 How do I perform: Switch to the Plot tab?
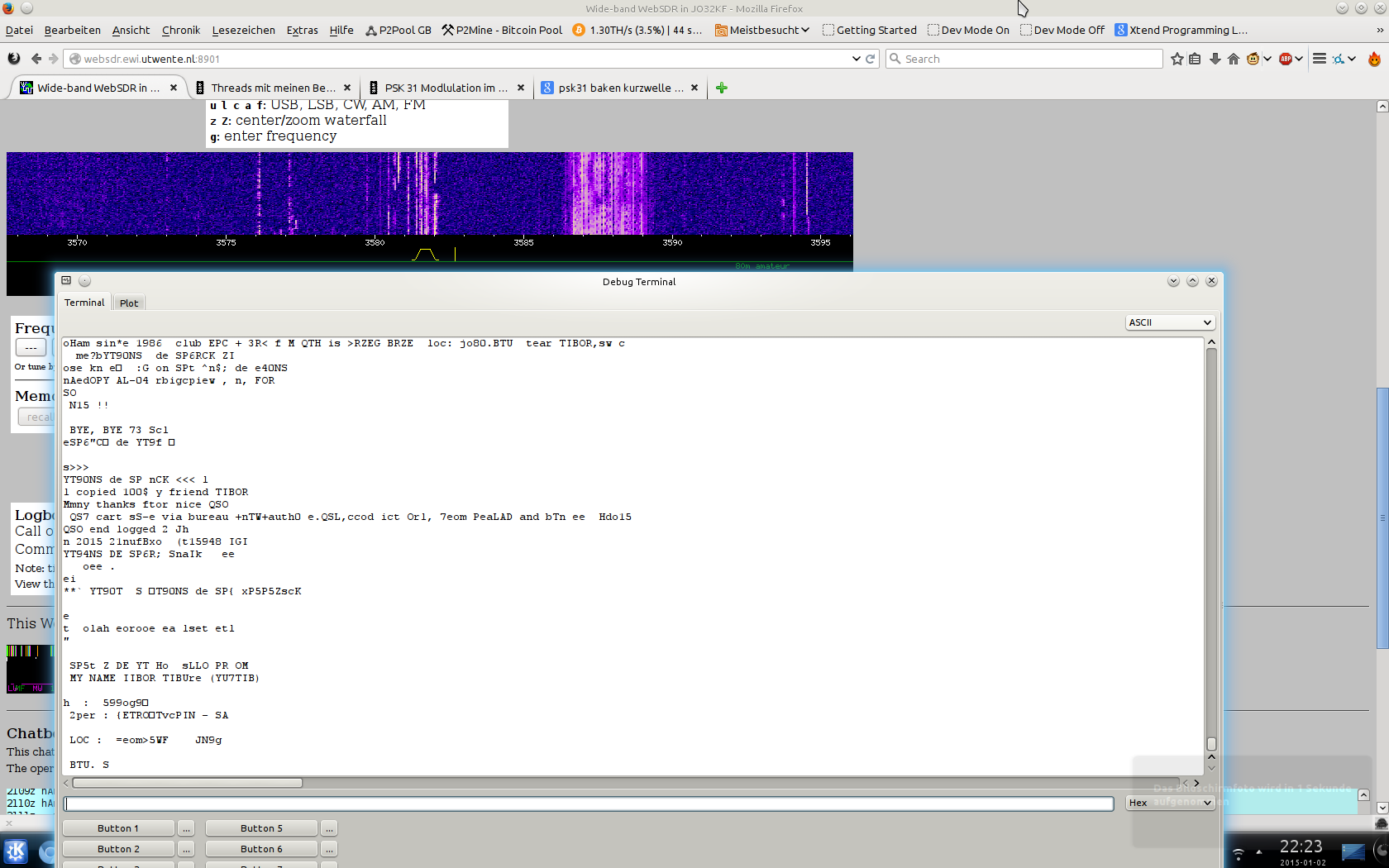tap(129, 303)
